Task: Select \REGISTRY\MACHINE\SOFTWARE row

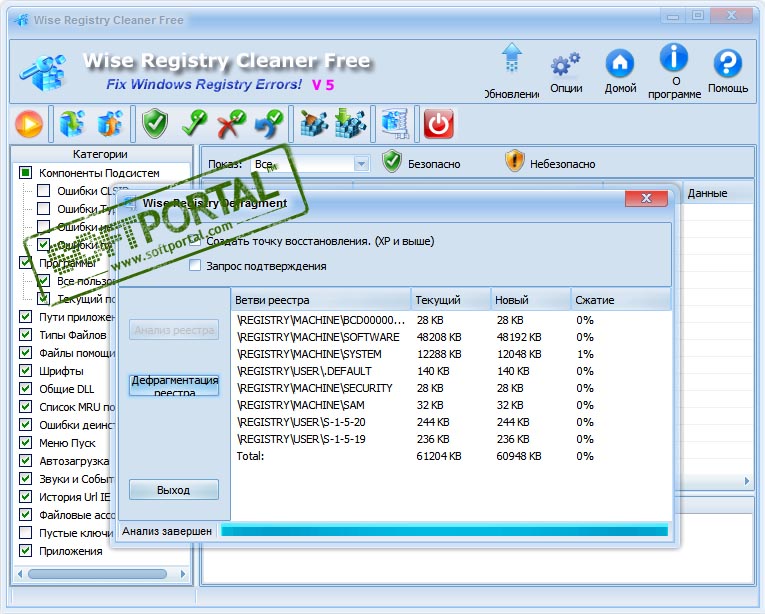Action: 452,337
